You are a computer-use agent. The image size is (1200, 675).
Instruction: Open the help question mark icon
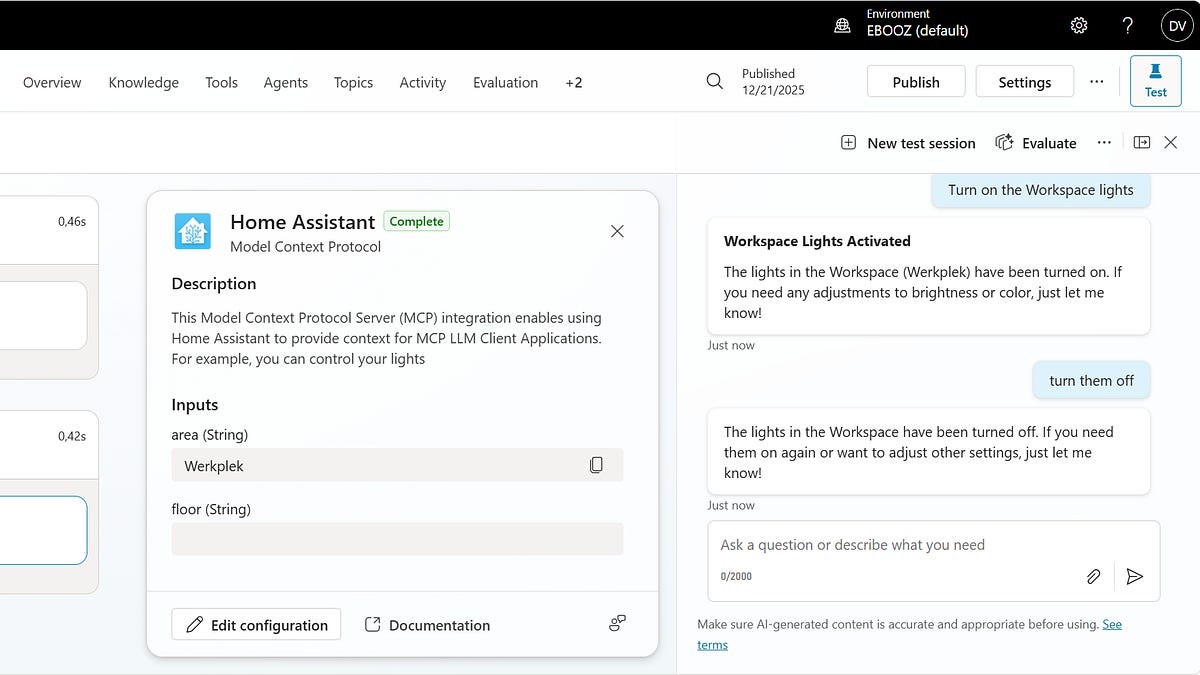[1127, 25]
